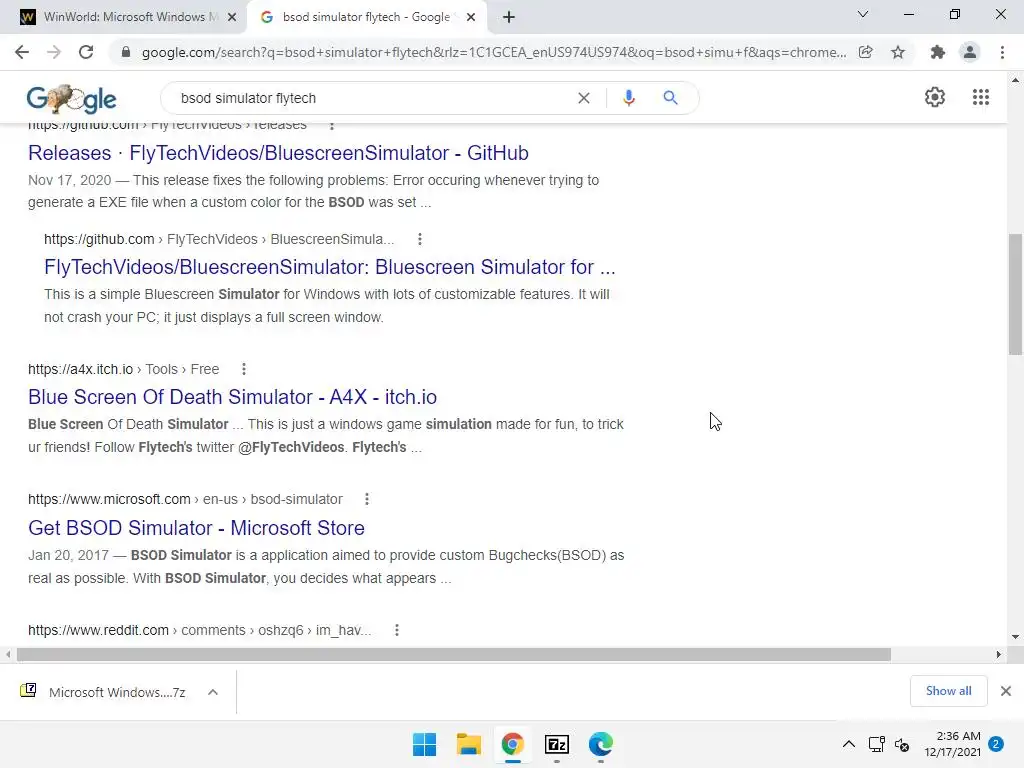
Task: Open Releases FlyTechVideos BluescreenSimulator GitHub result
Action: pyautogui.click(x=278, y=153)
